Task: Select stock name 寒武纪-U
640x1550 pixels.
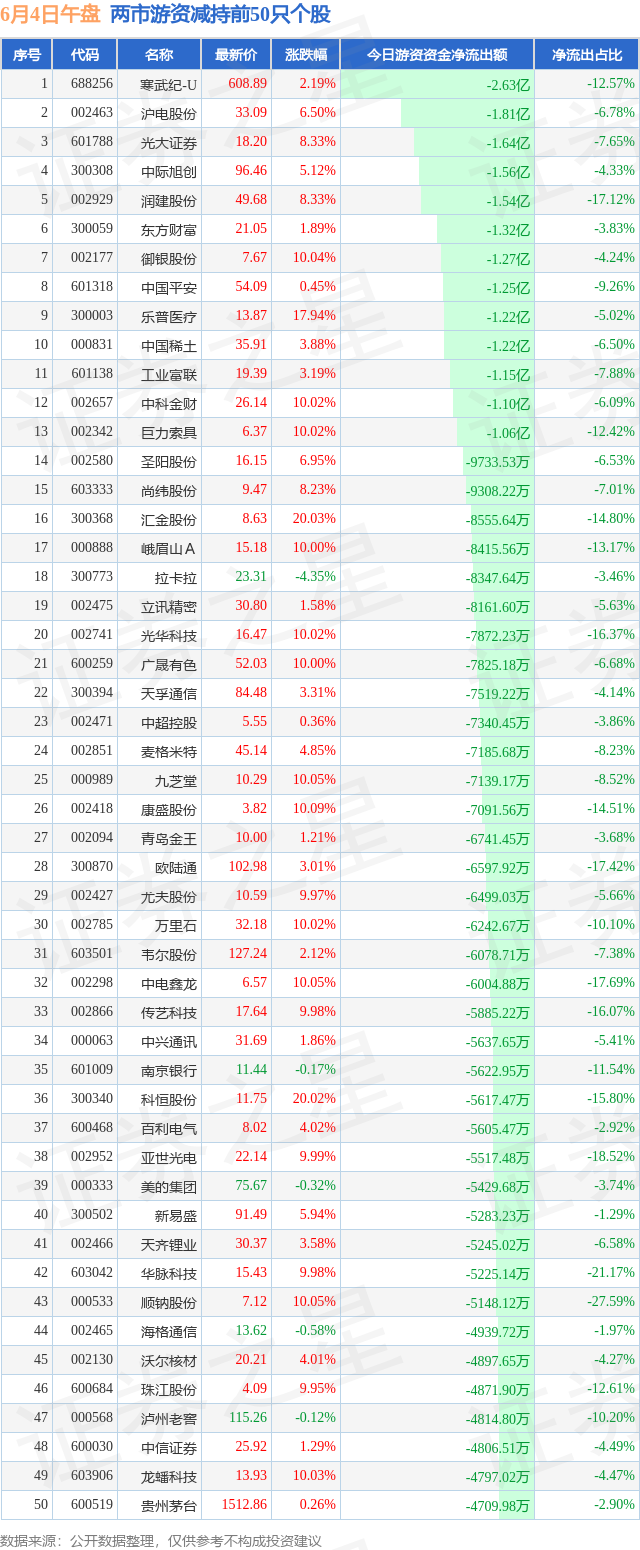Action: pos(169,84)
